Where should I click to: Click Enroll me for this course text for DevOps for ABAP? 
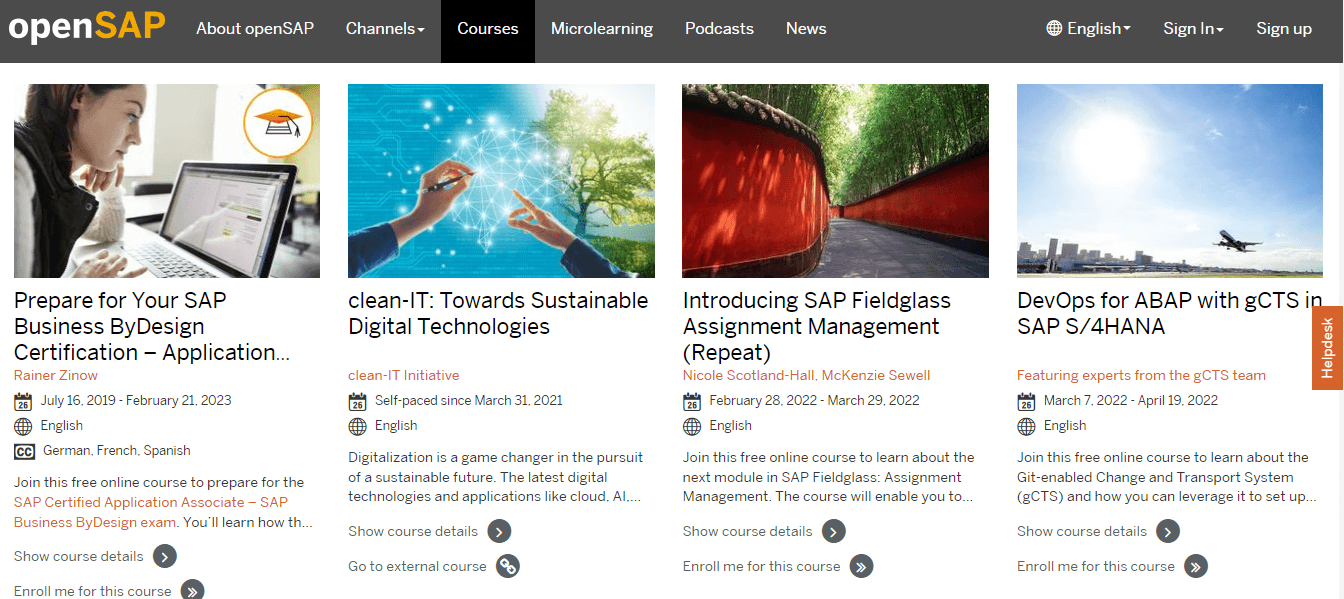[x=1096, y=566]
